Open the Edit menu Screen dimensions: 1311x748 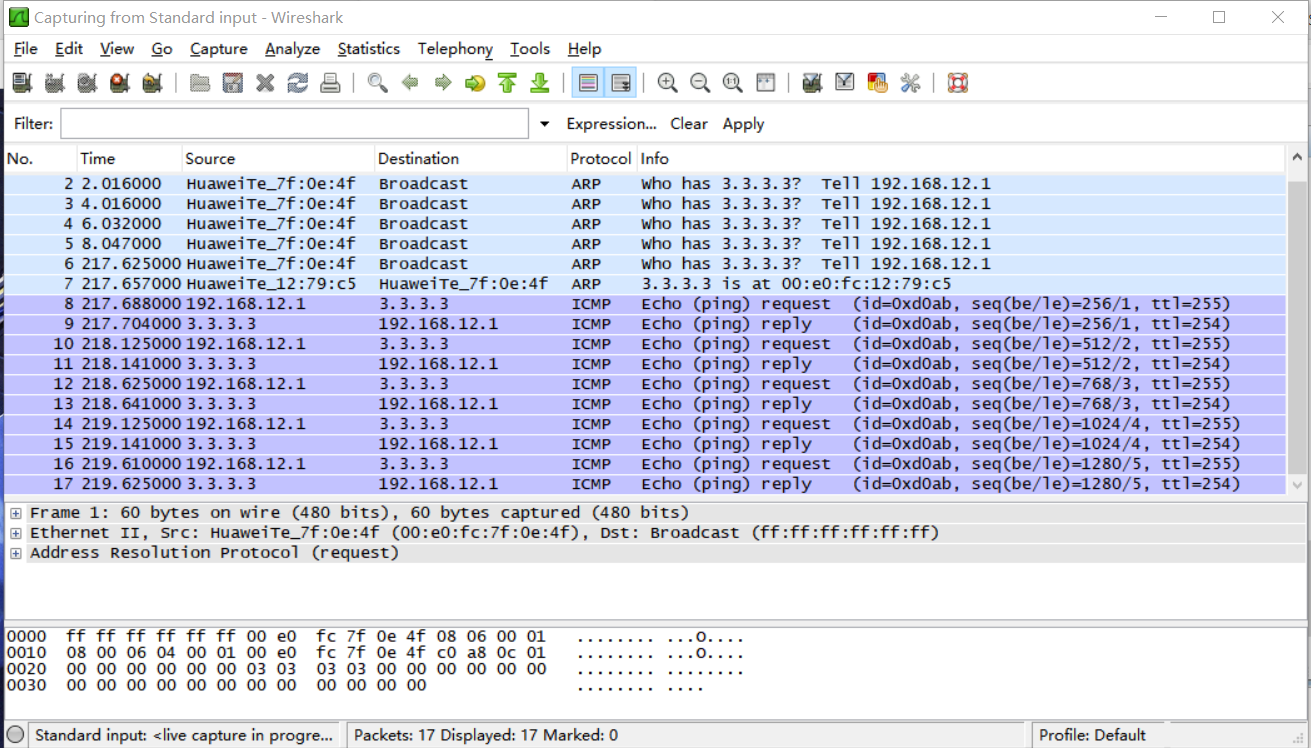click(69, 49)
